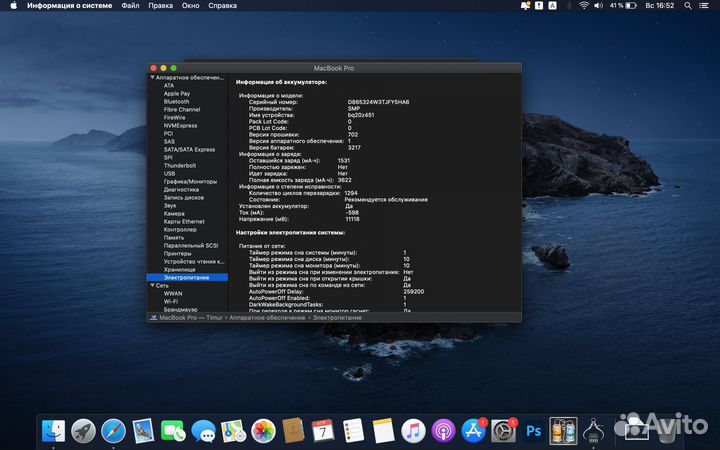Select Apple Pay in the sidebar
This screenshot has height=450, width=720.
(x=177, y=94)
